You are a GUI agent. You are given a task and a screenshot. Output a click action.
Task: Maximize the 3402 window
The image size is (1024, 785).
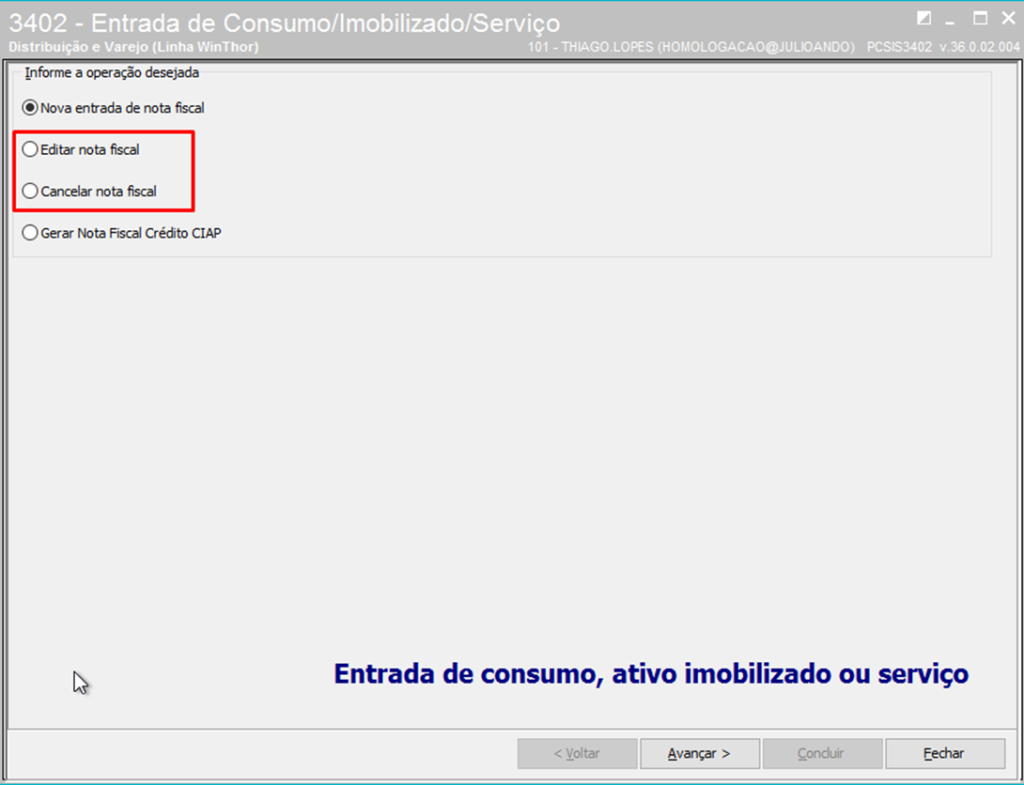(981, 19)
